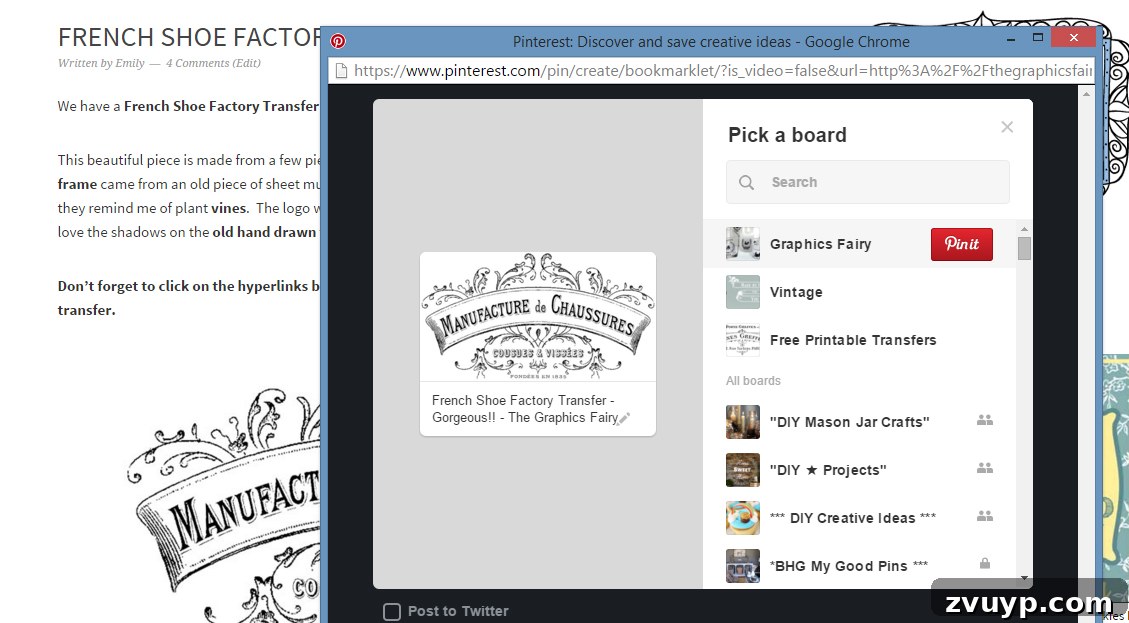
Task: Click the page icon in address bar
Action: (x=342, y=71)
